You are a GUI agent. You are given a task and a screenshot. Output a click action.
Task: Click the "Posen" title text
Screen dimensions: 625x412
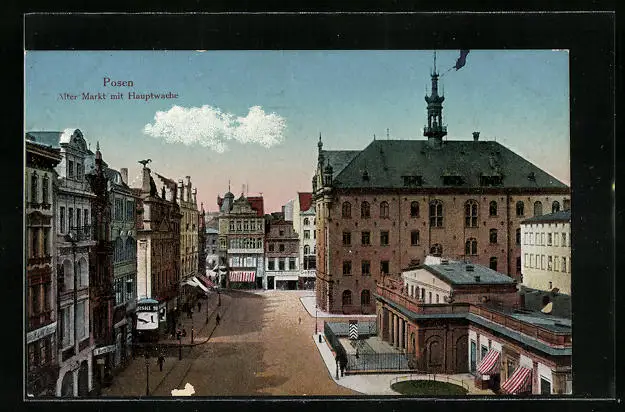pyautogui.click(x=117, y=83)
